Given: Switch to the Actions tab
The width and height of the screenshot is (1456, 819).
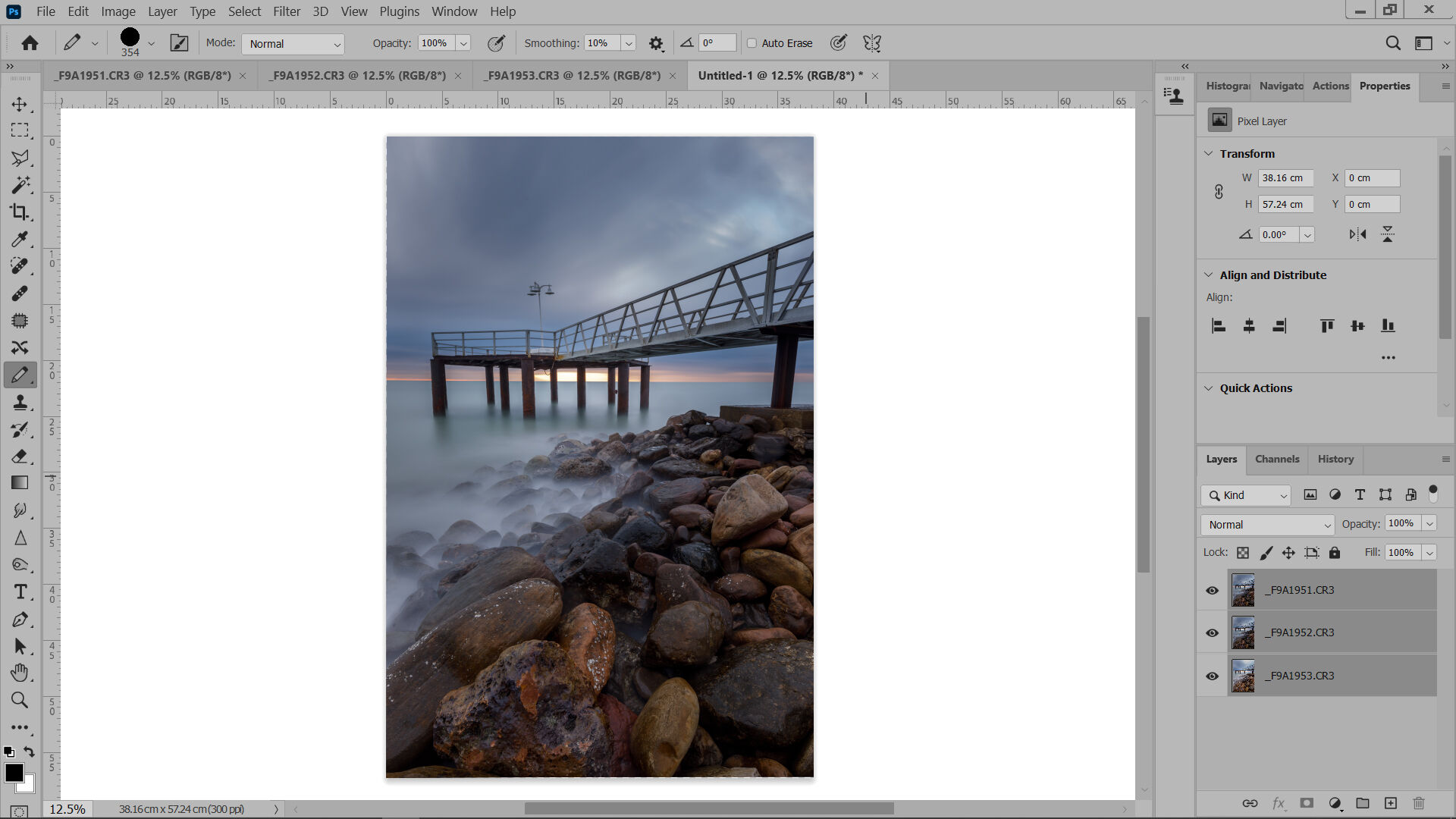Looking at the screenshot, I should coord(1330,86).
